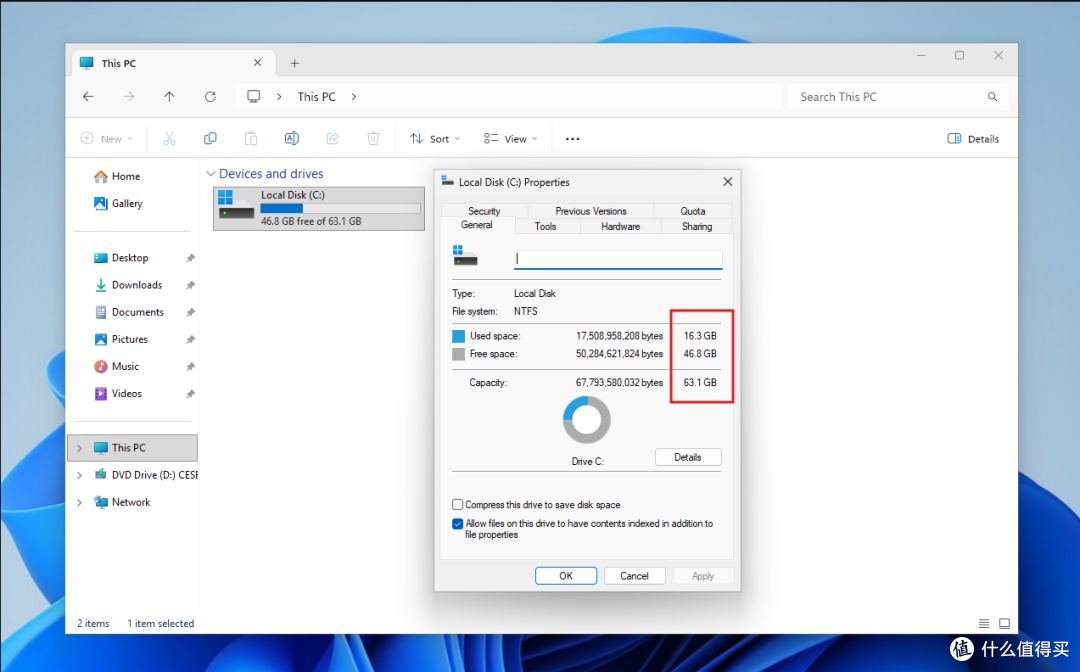The width and height of the screenshot is (1080, 672).
Task: Open the See more ellipsis menu
Action: 572,138
